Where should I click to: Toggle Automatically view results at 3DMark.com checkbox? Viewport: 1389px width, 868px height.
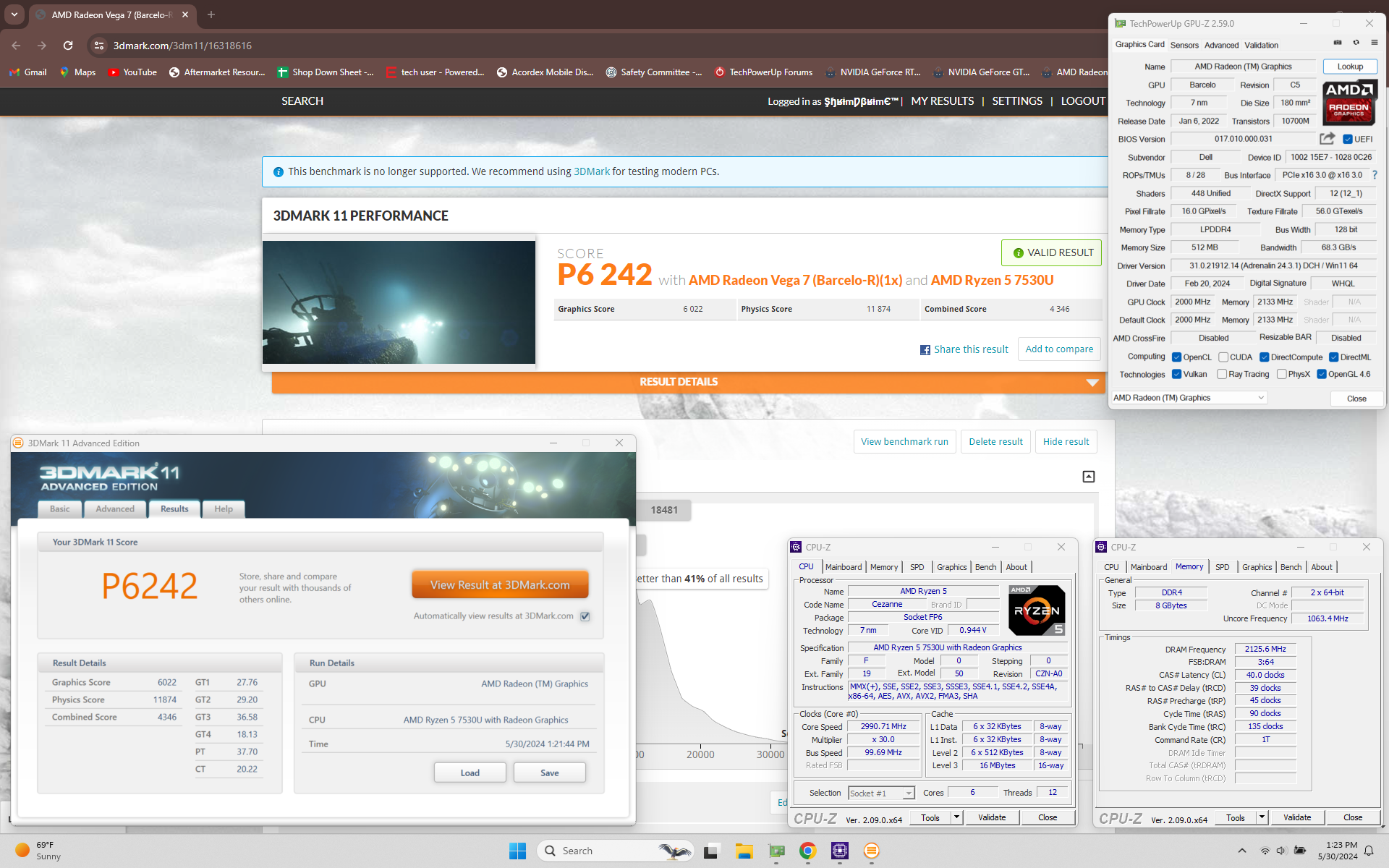(585, 616)
